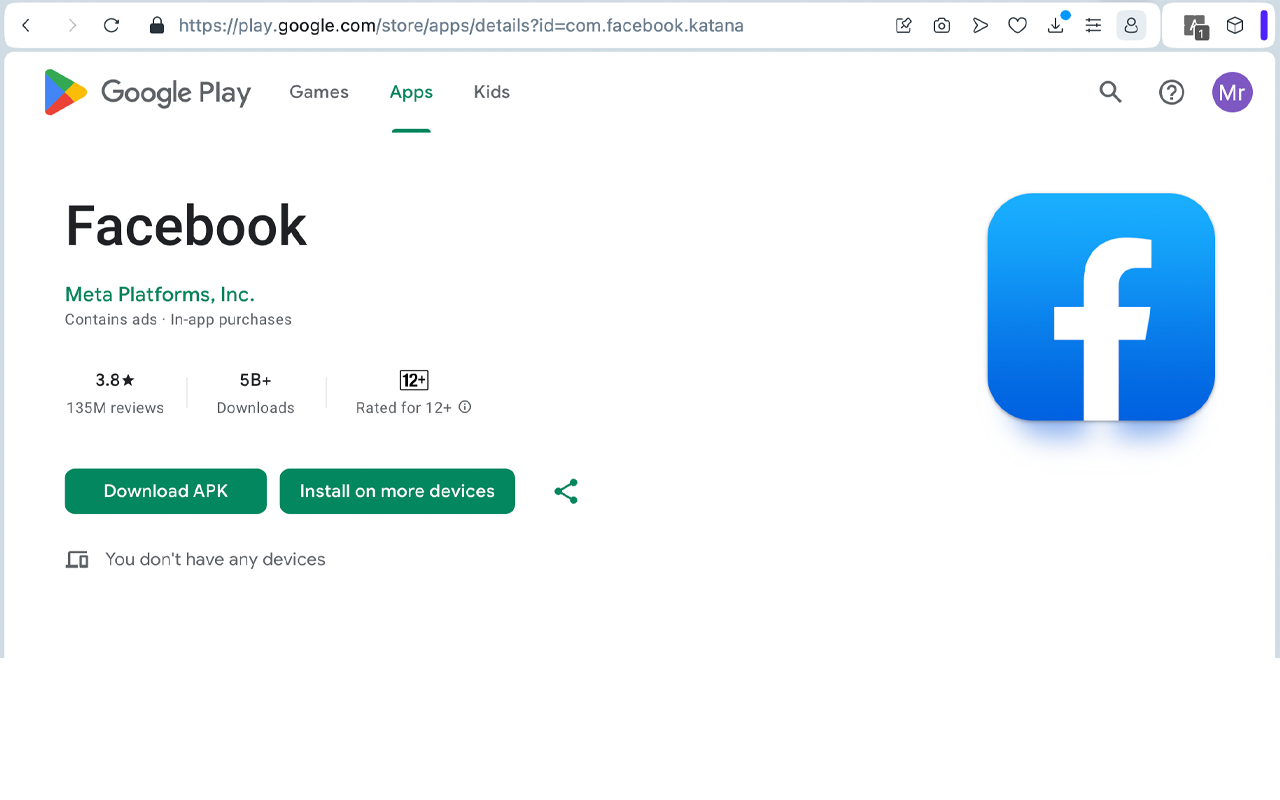The image size is (1280, 800).
Task: Click the Facebook app title
Action: 186,226
